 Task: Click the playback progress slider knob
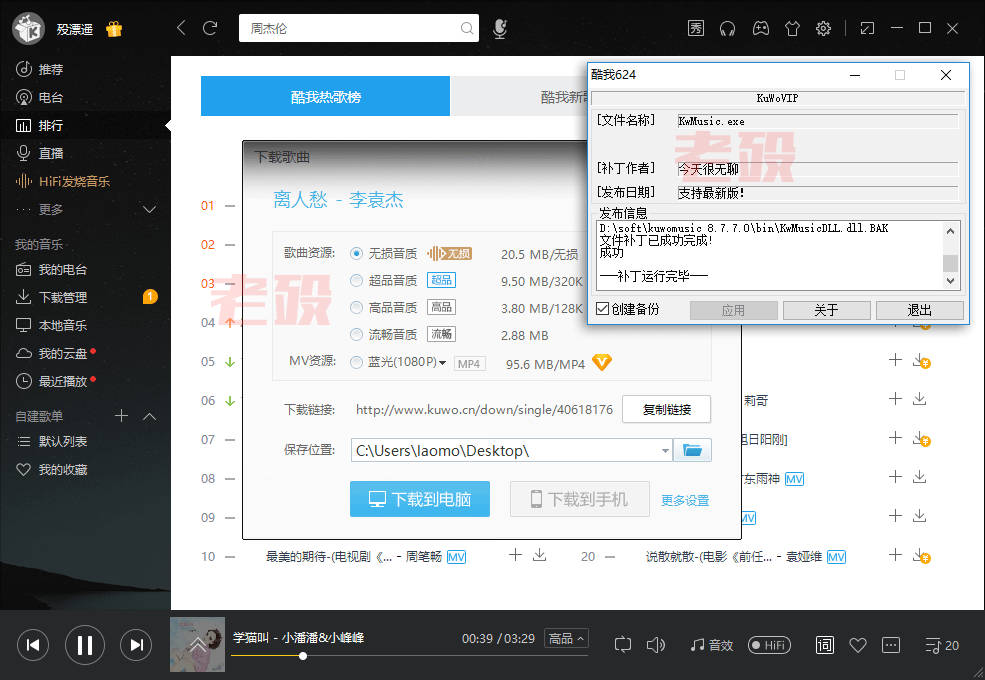pyautogui.click(x=303, y=656)
